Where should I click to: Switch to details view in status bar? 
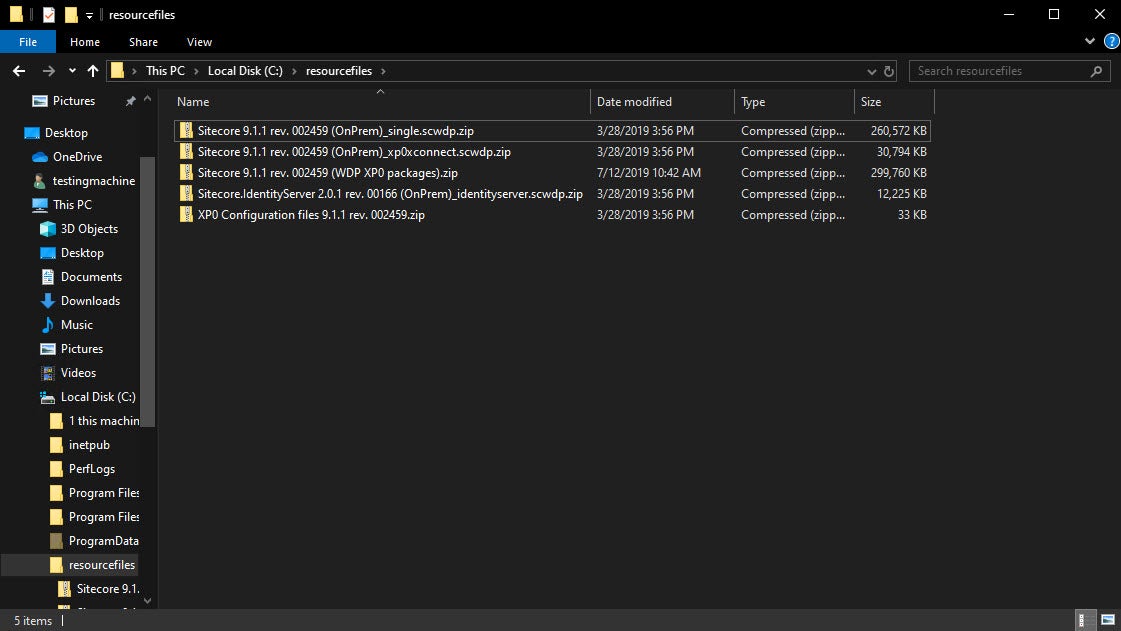click(1086, 621)
